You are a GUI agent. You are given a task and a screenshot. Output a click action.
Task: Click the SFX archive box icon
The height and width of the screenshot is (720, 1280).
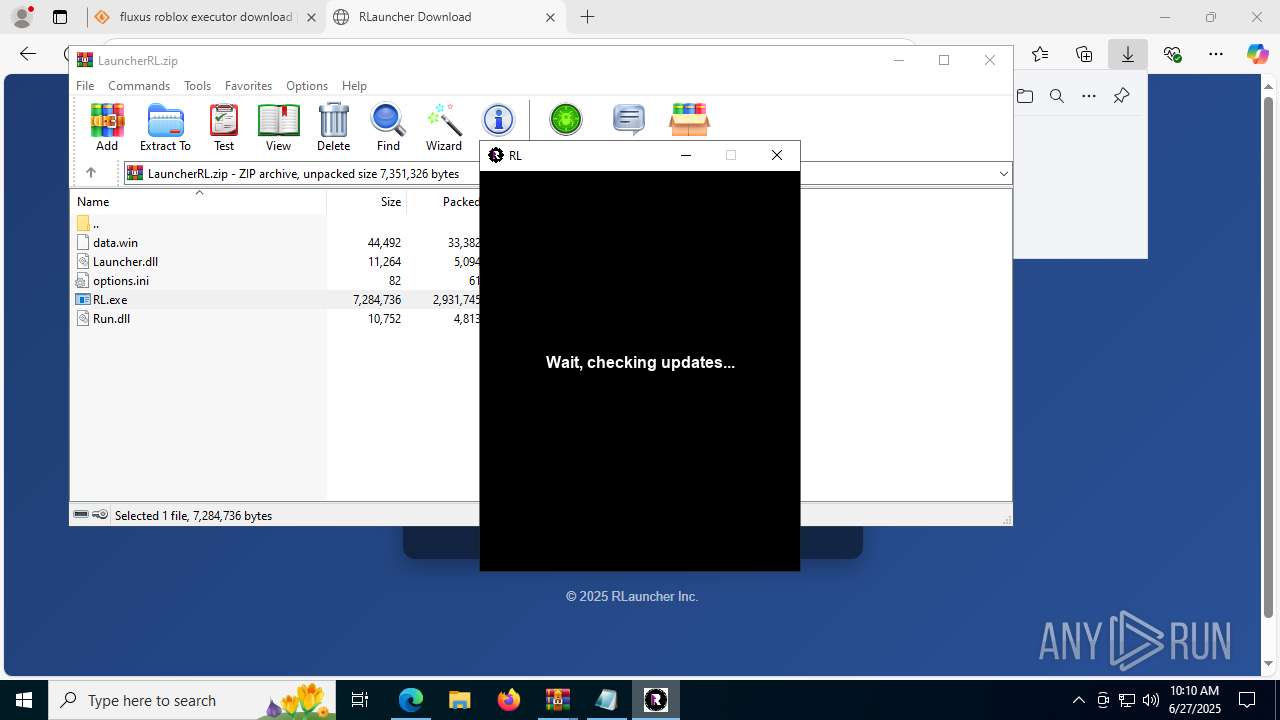click(689, 120)
